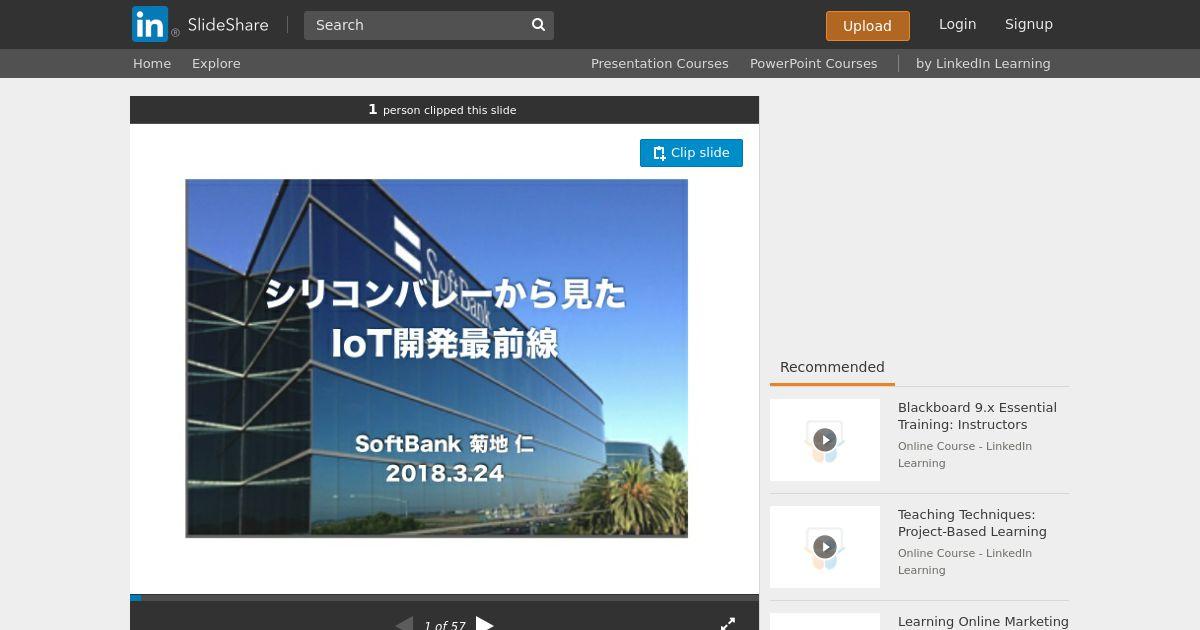Click the LinkedIn logo icon

[x=150, y=24]
